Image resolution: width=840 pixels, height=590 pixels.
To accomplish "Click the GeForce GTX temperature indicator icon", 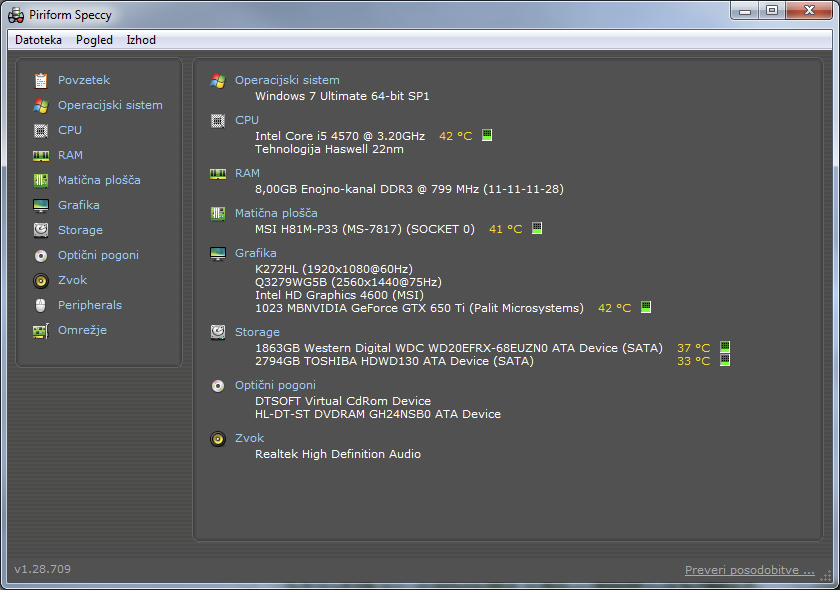I will coord(646,308).
